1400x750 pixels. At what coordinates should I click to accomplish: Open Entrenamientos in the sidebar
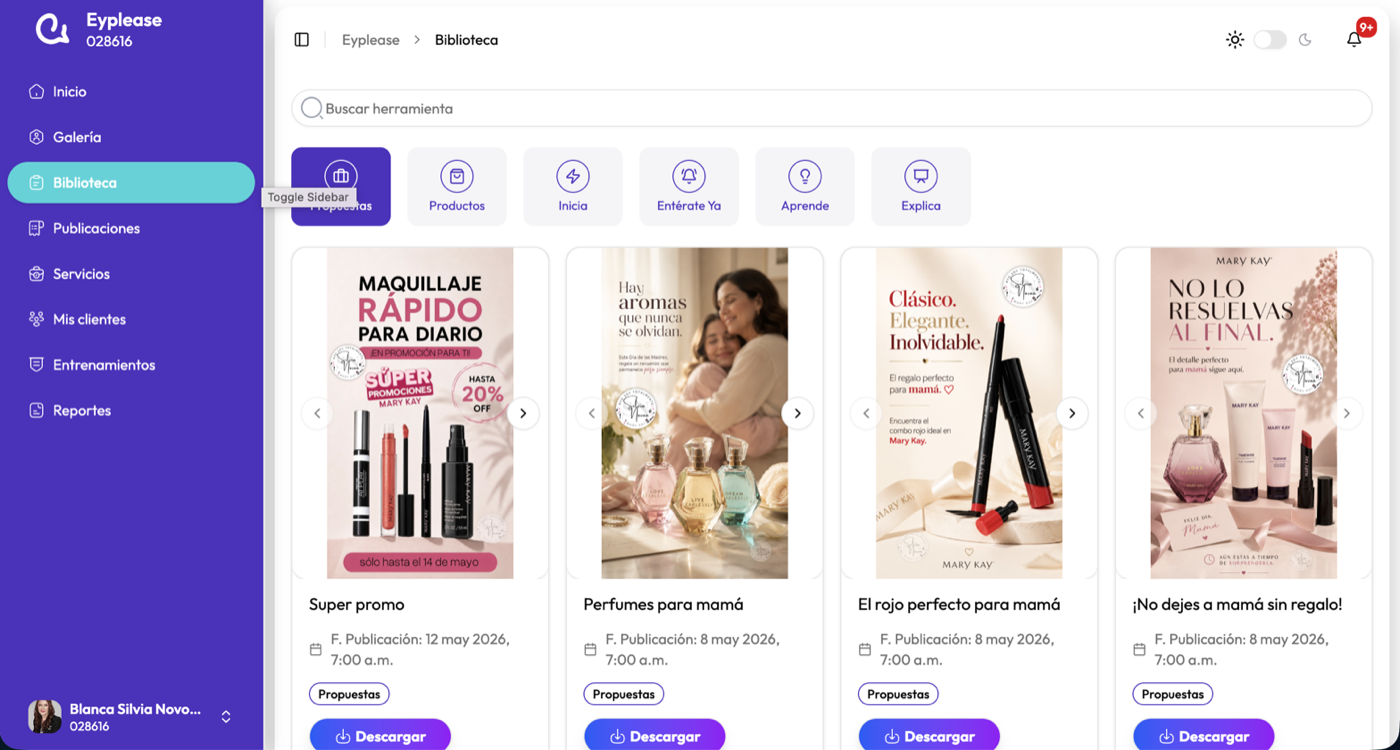[x=131, y=365]
